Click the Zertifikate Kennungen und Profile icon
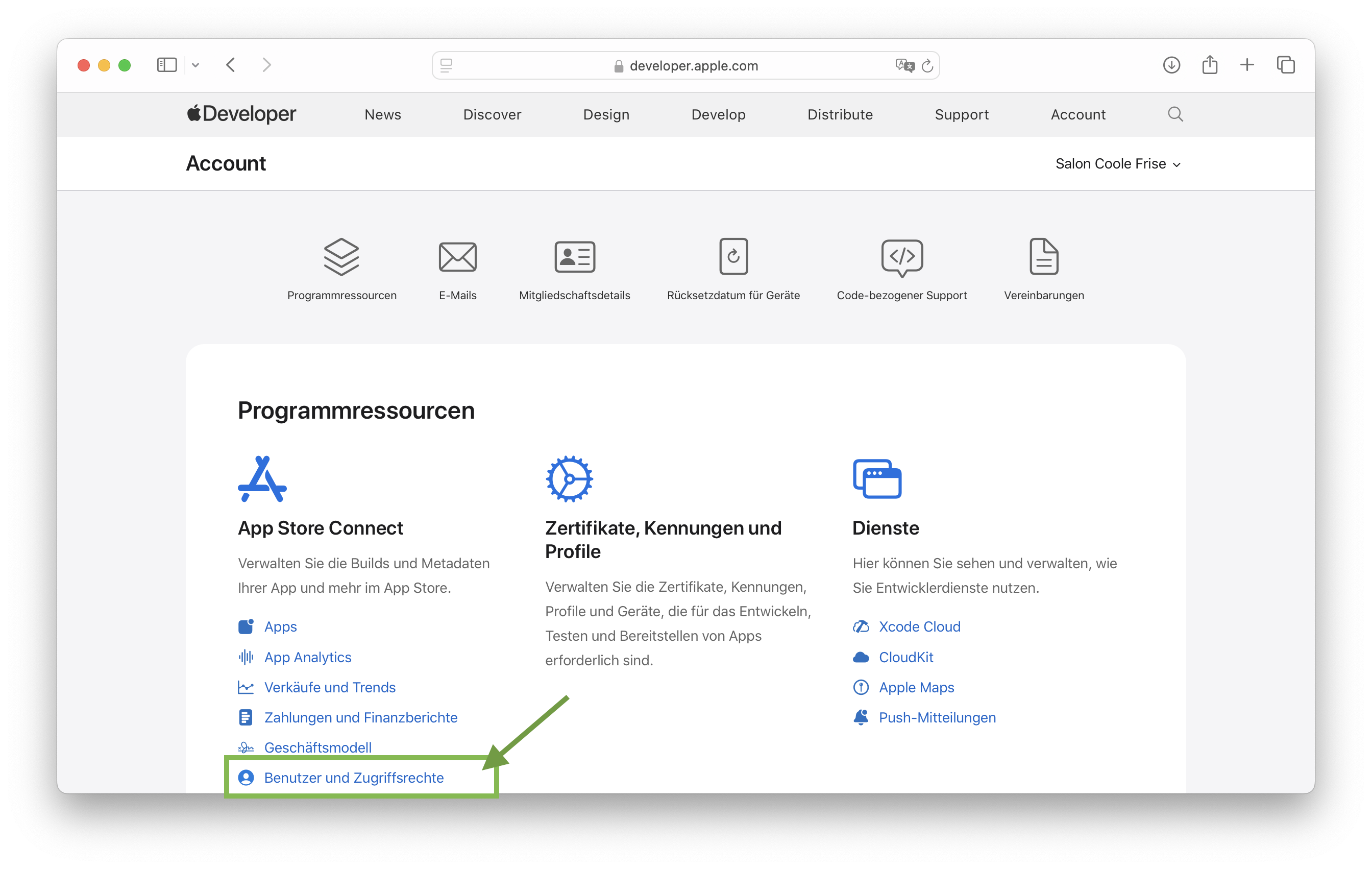Image resolution: width=1372 pixels, height=869 pixels. [570, 477]
